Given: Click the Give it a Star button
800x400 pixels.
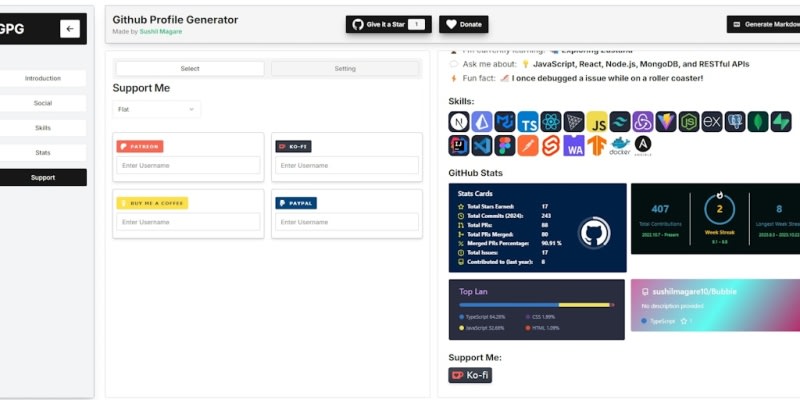Looking at the screenshot, I should (388, 24).
